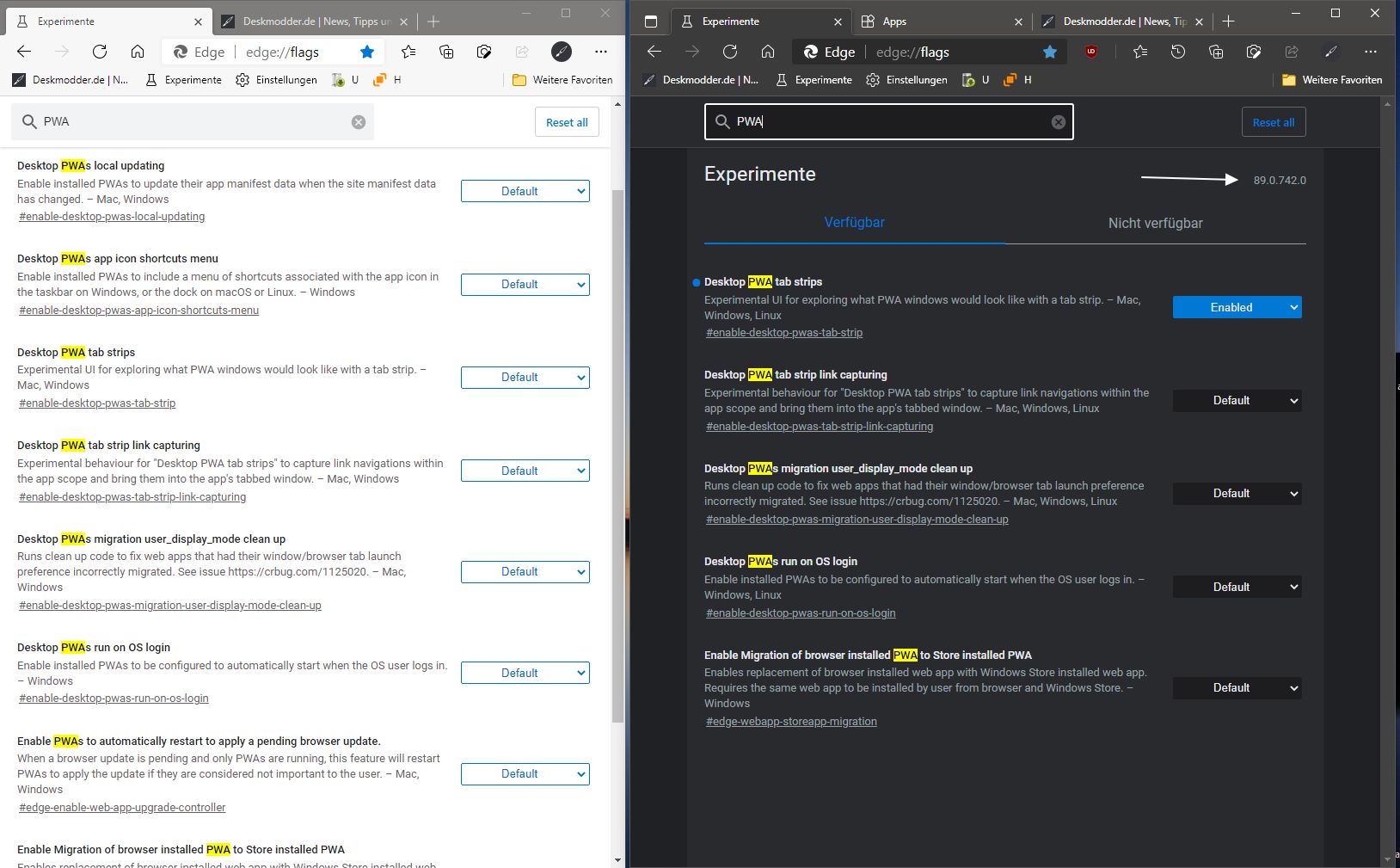Open PWAs run on OS login dropdown, left window
Screen dimensions: 1400x868
(x=525, y=673)
